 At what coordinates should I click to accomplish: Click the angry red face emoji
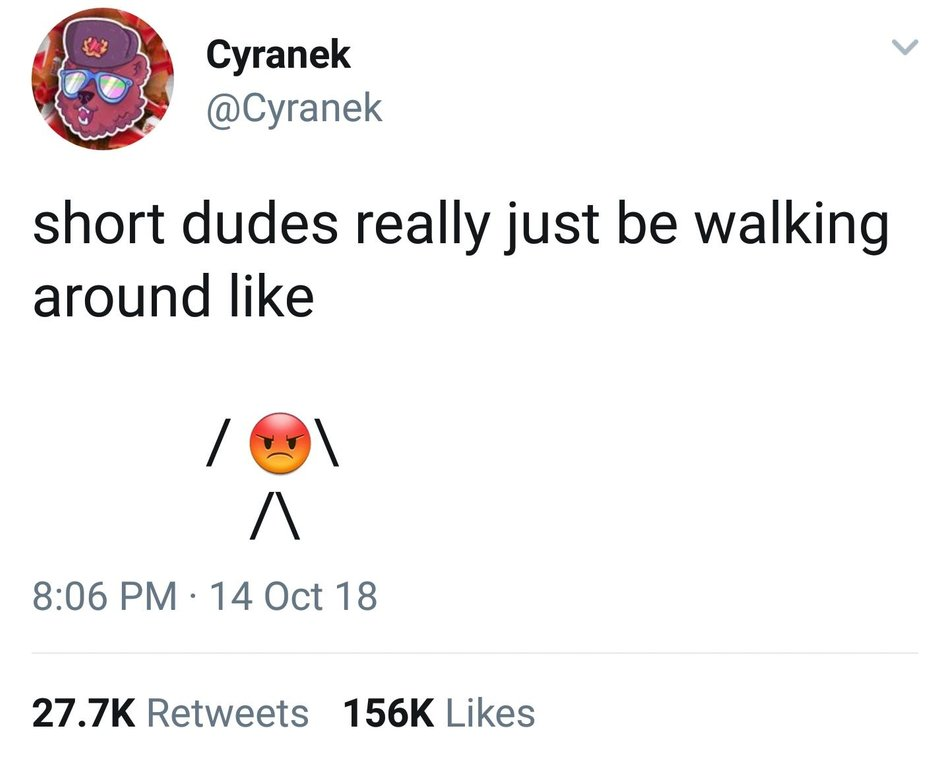click(280, 443)
